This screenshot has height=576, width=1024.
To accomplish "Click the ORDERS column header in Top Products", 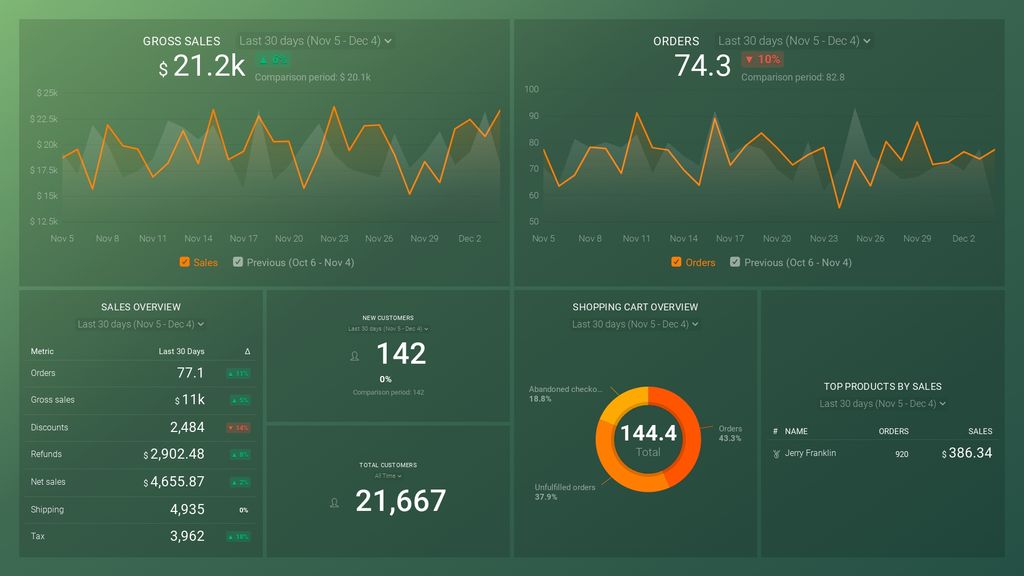I will coord(893,431).
